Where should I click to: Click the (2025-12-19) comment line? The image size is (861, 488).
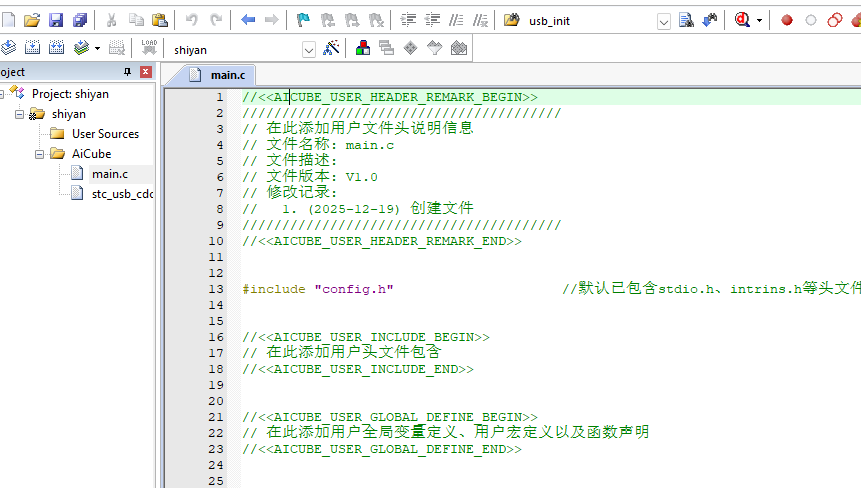click(358, 209)
